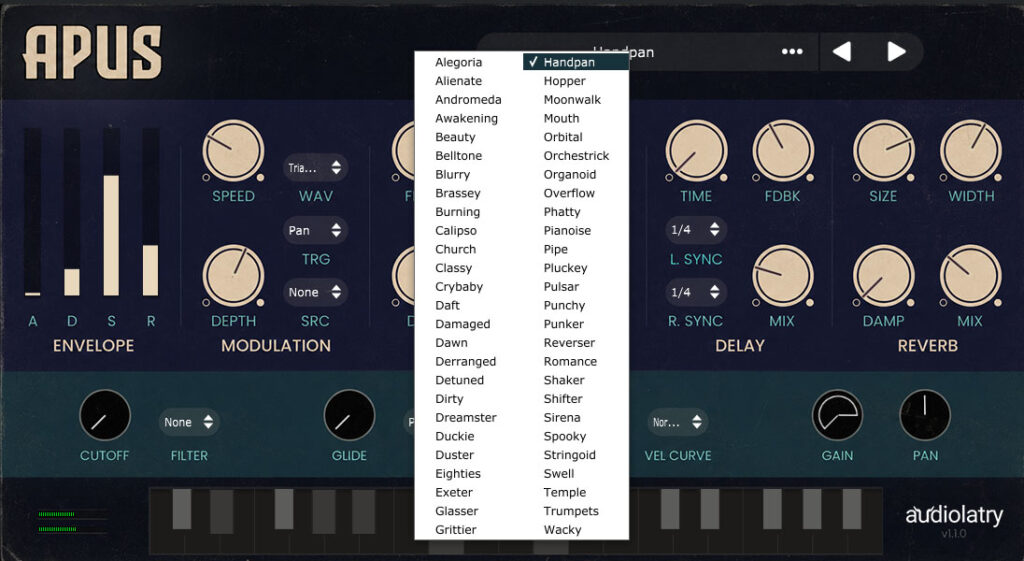The width and height of the screenshot is (1024, 561).
Task: Select the Stringoid preset
Action: [569, 455]
